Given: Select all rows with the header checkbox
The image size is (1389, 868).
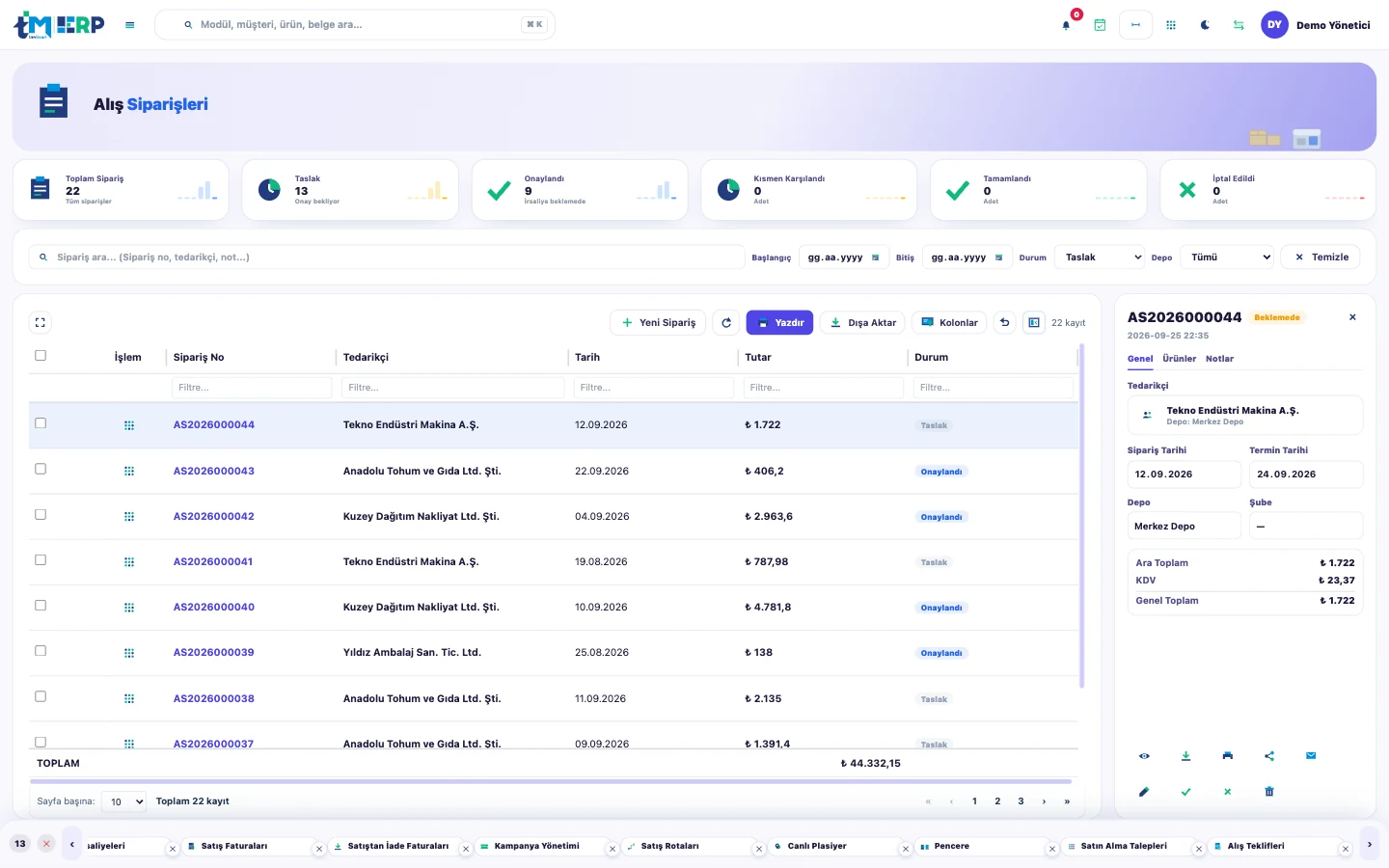Looking at the screenshot, I should click(41, 356).
